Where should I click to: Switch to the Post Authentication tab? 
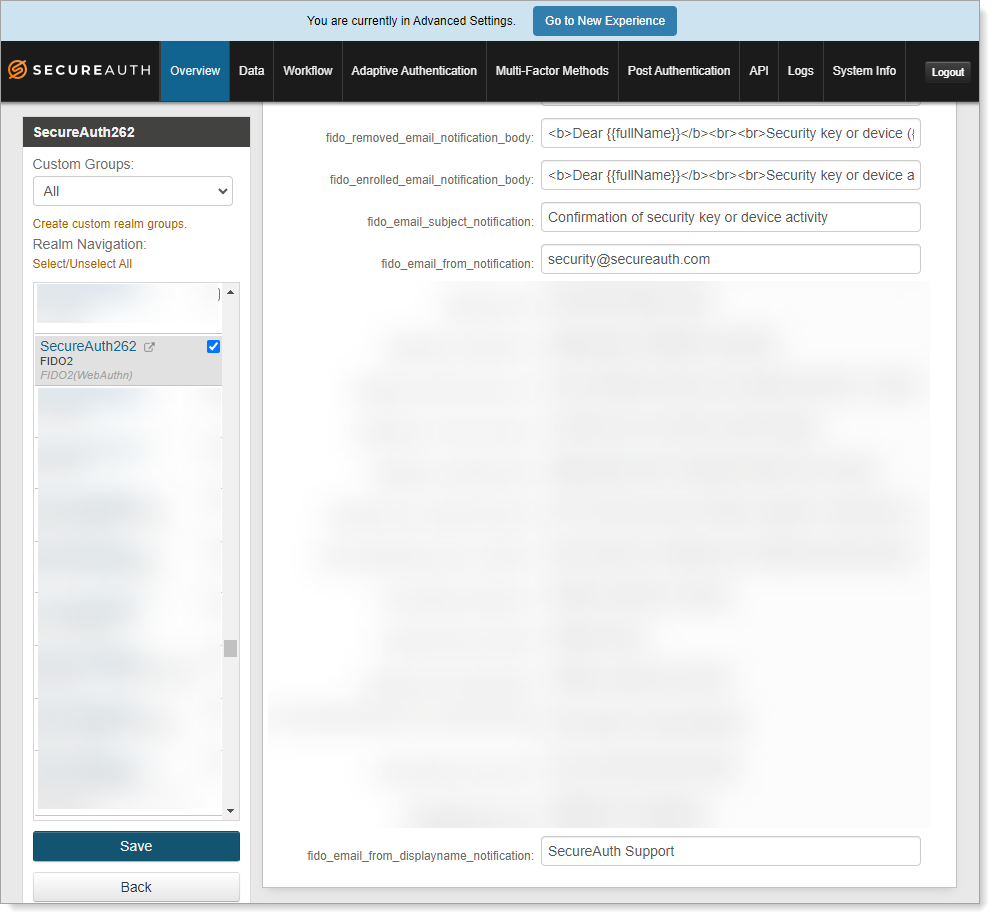(679, 70)
